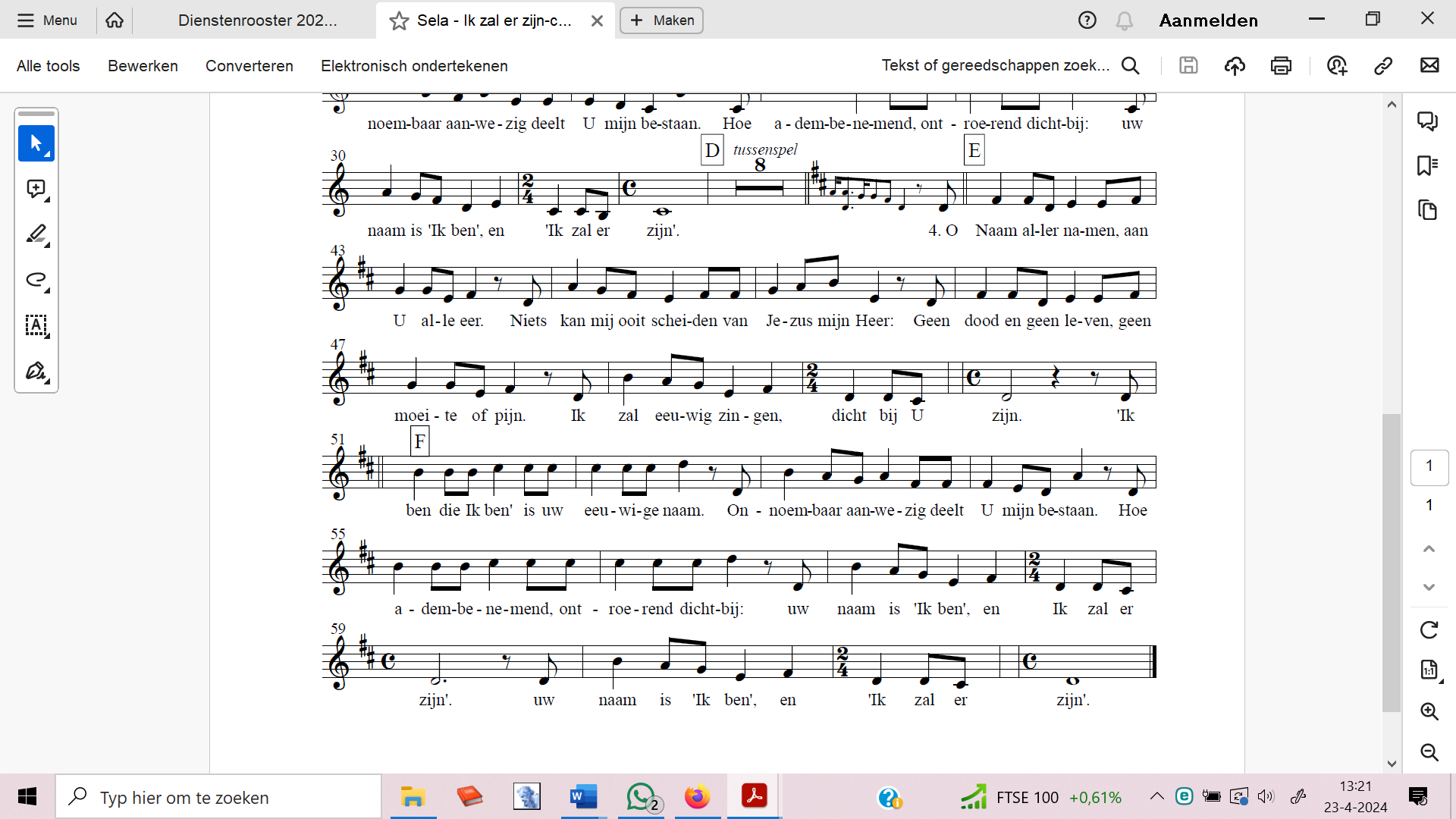Open the bookmarks pane
The image size is (1456, 819).
[1428, 165]
